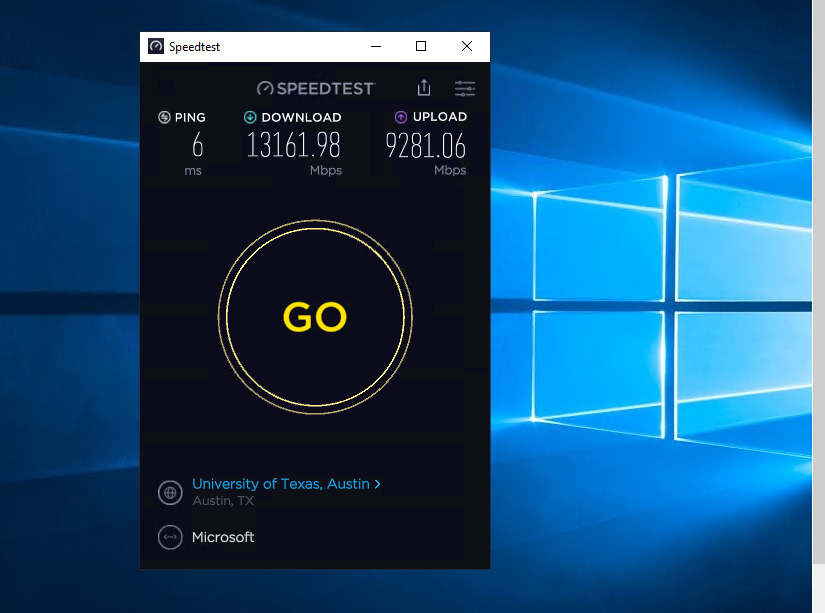Image resolution: width=825 pixels, height=613 pixels.
Task: Maximize the Speedtest window
Action: pos(421,46)
